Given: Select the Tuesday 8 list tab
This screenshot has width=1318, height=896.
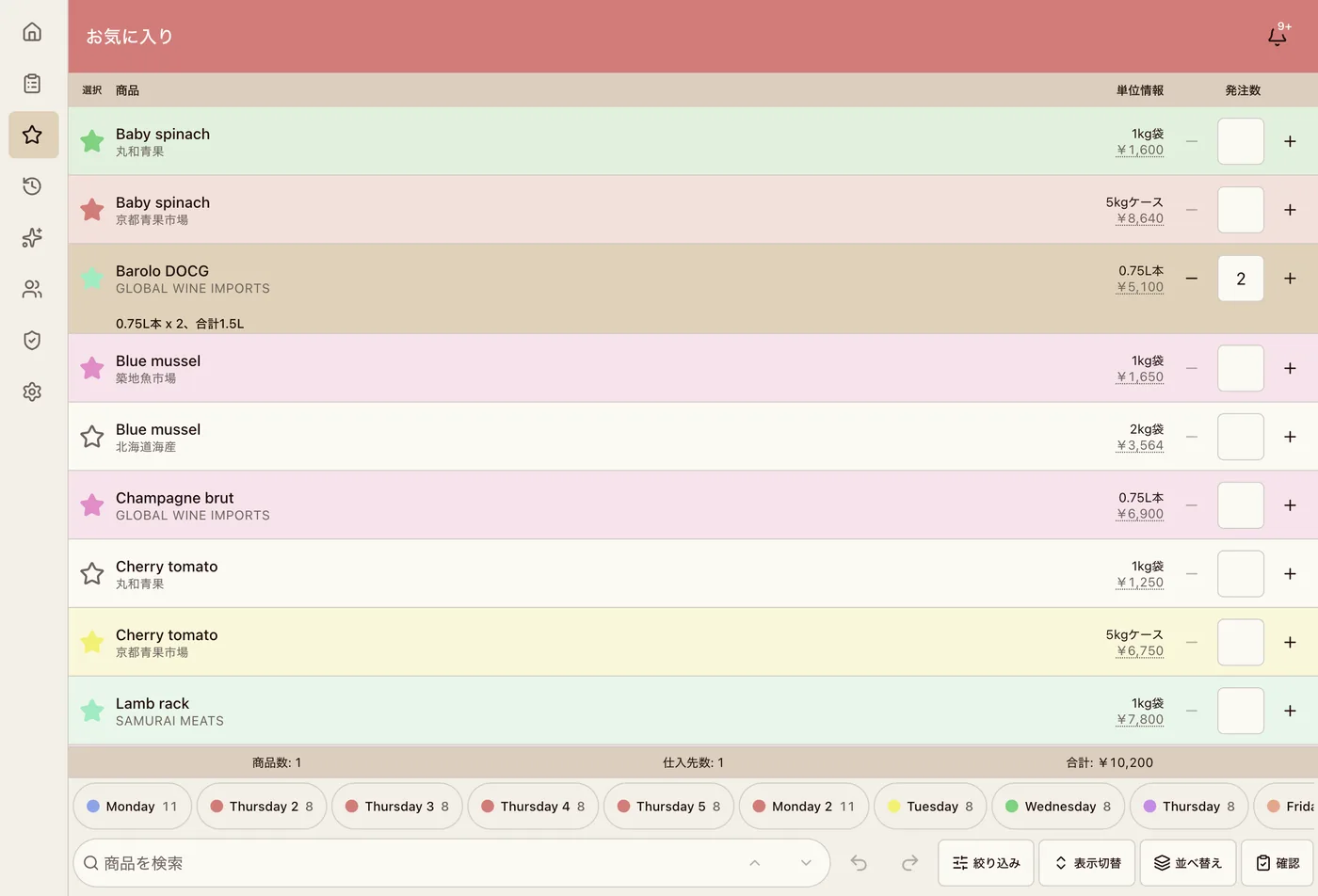Looking at the screenshot, I should pyautogui.click(x=931, y=807).
